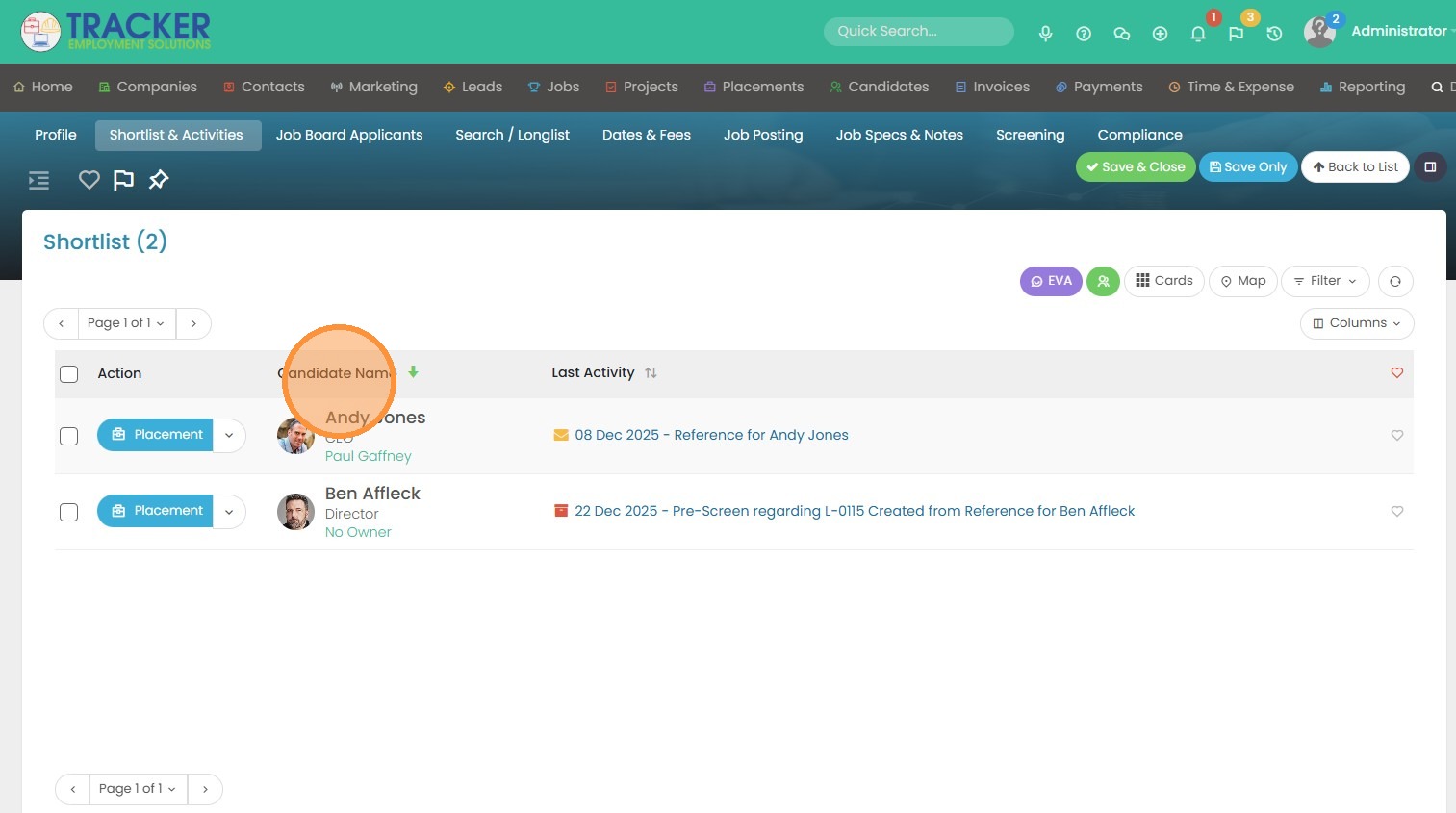Viewport: 1456px width, 813px height.
Task: Refresh the shortlist with the reload icon
Action: pyautogui.click(x=1395, y=281)
